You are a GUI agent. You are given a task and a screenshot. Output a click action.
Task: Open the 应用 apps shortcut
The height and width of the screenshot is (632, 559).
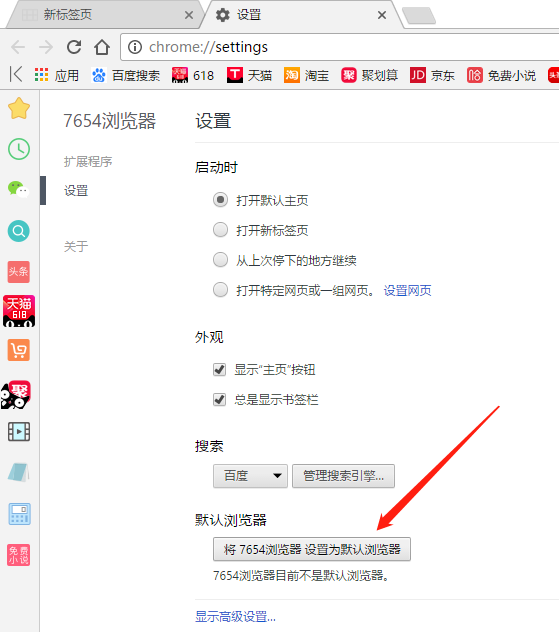[56, 75]
